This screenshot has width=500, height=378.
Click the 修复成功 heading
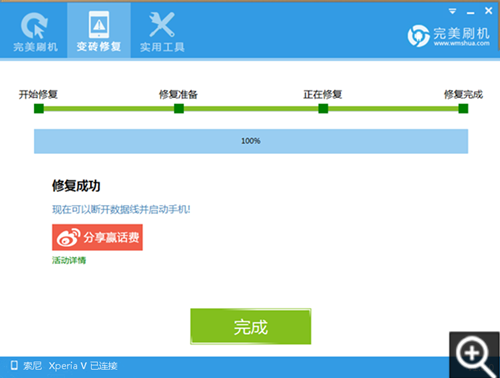click(76, 186)
